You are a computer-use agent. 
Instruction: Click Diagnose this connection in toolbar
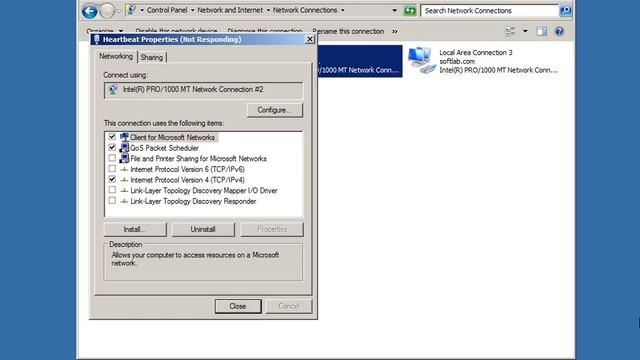(264, 31)
